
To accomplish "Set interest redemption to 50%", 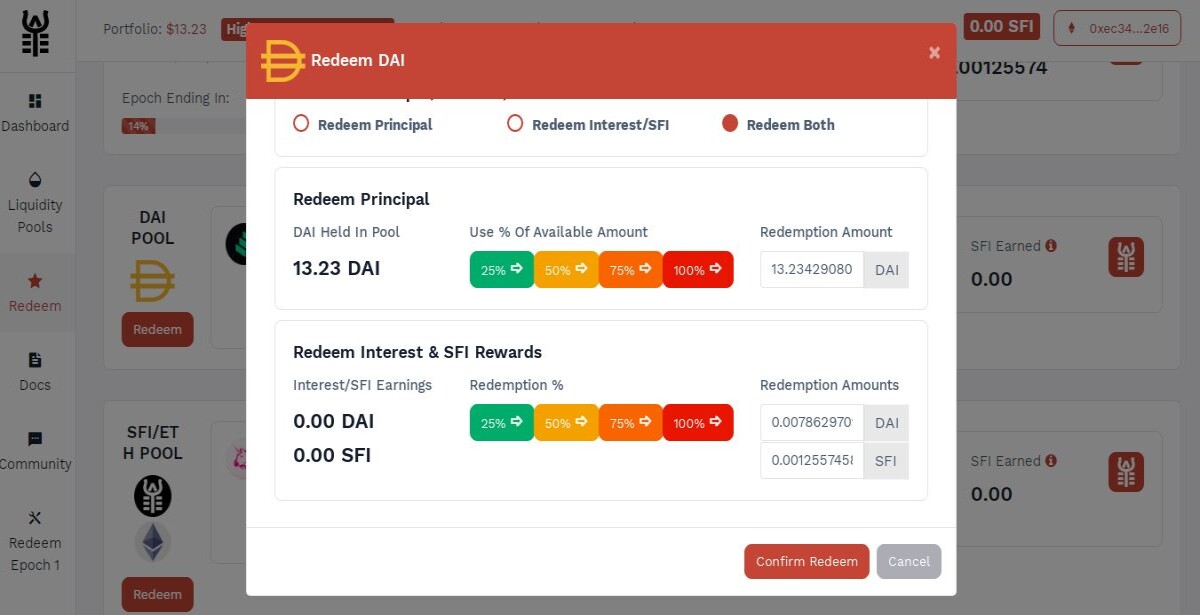I will coord(566,422).
